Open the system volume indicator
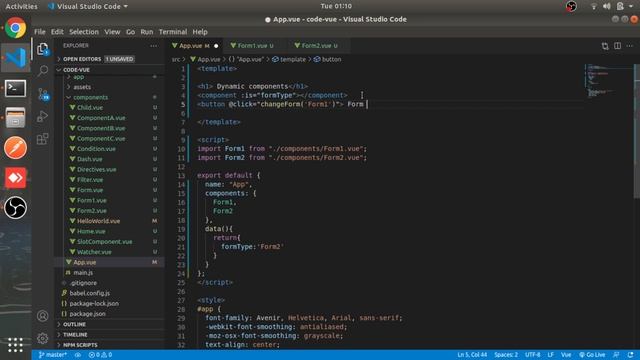This screenshot has height=360, width=640. [x=607, y=6]
